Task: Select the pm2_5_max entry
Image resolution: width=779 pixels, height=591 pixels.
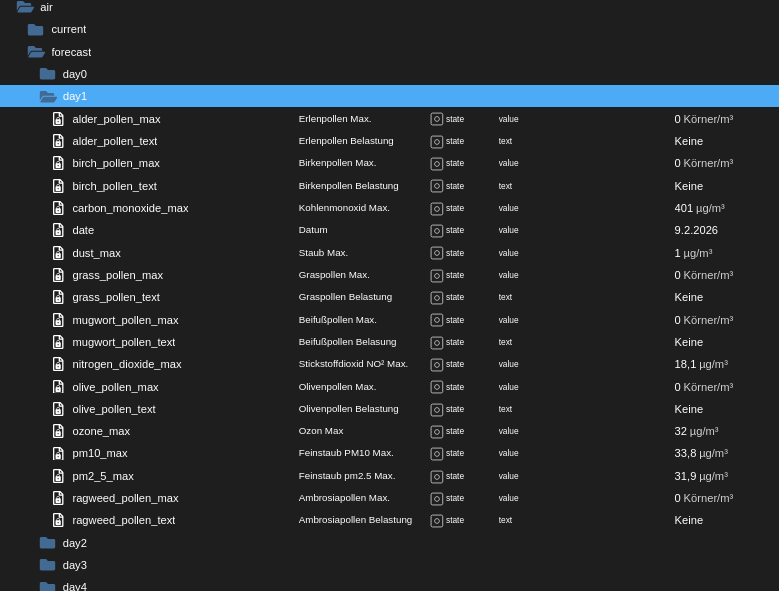Action: coord(103,476)
